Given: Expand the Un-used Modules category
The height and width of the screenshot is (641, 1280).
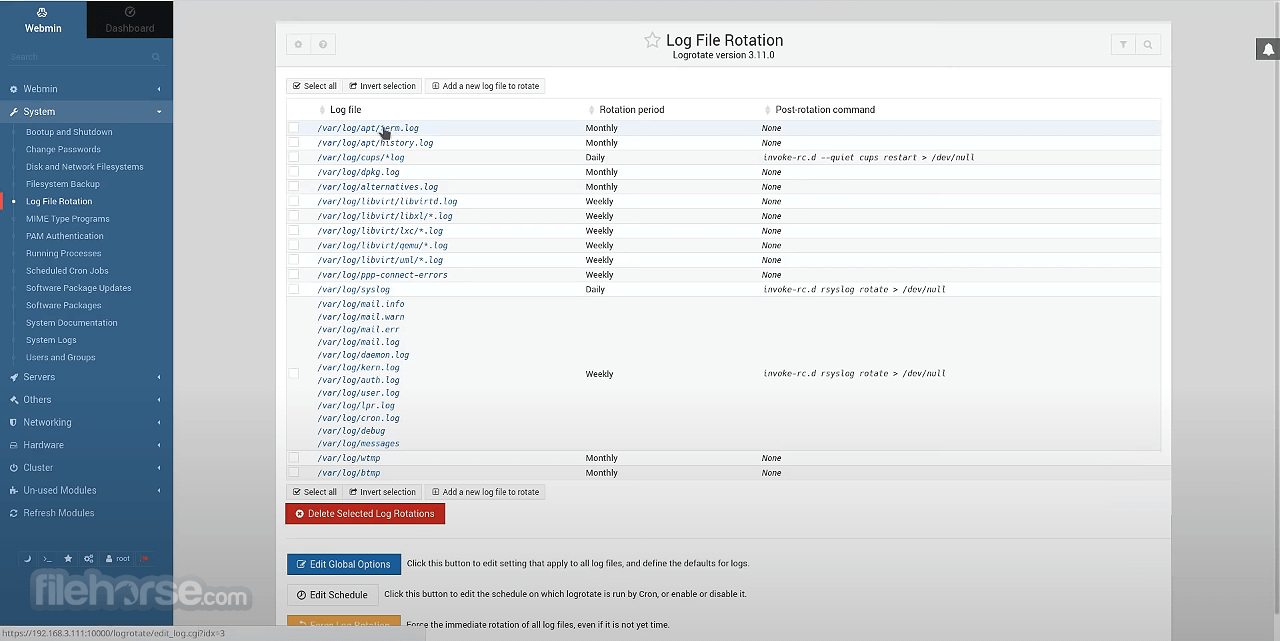Looking at the screenshot, I should [x=86, y=490].
